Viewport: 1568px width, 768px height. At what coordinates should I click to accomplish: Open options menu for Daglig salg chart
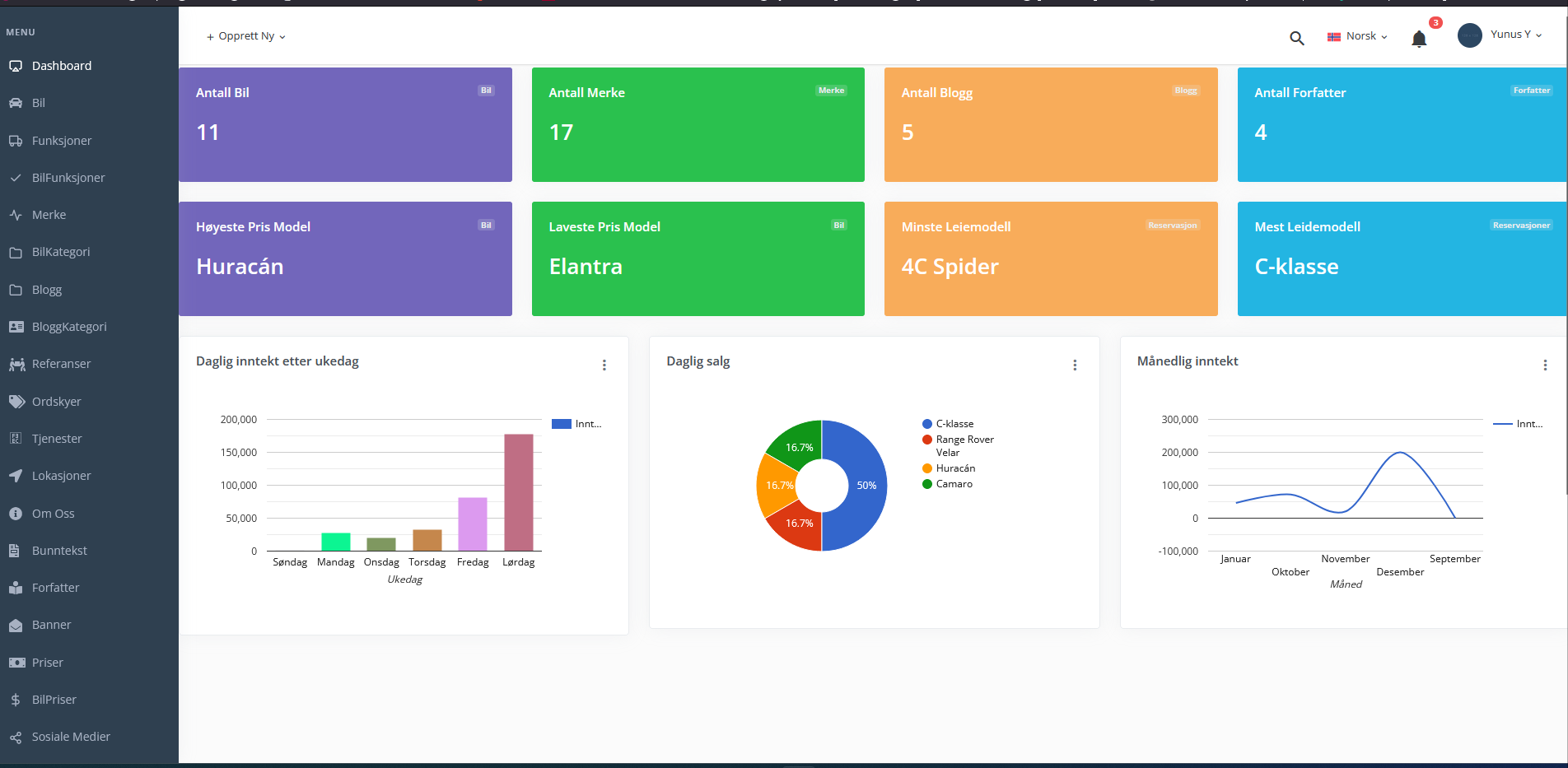tap(1075, 365)
